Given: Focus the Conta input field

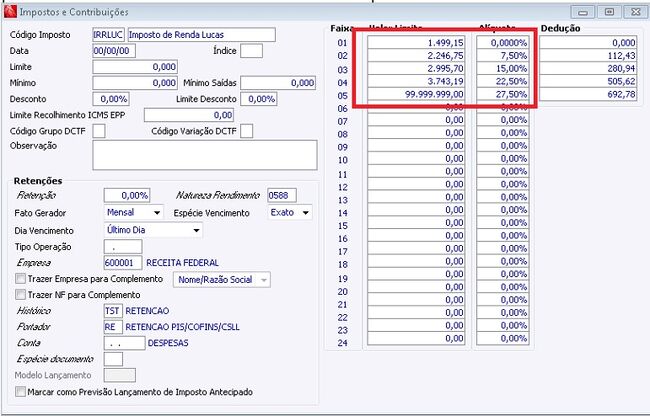Looking at the screenshot, I should coord(124,343).
